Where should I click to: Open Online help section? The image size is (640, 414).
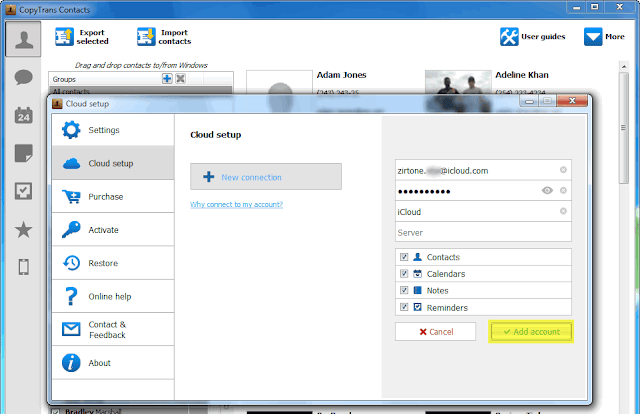pos(113,296)
